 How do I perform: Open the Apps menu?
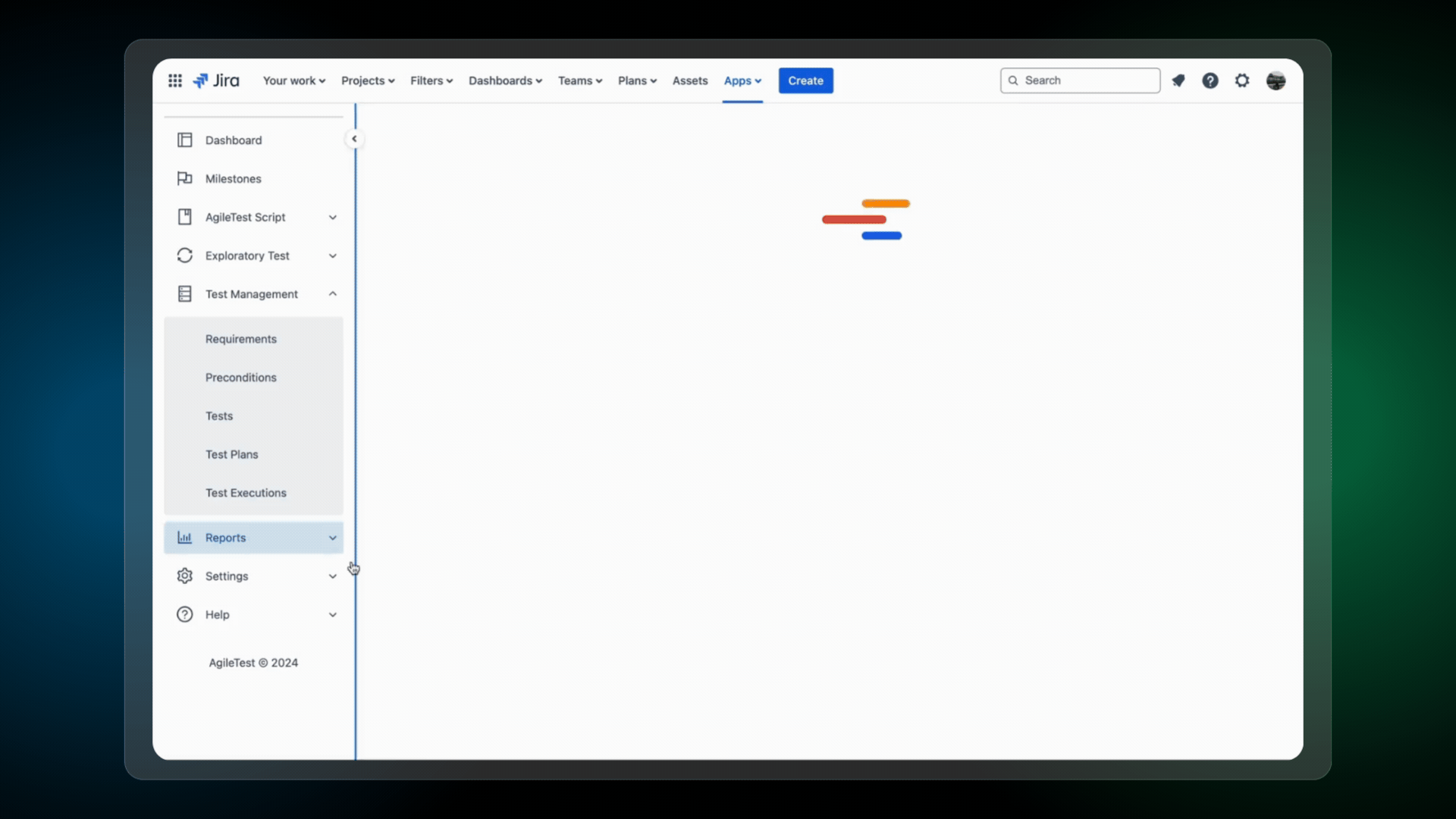coord(742,80)
